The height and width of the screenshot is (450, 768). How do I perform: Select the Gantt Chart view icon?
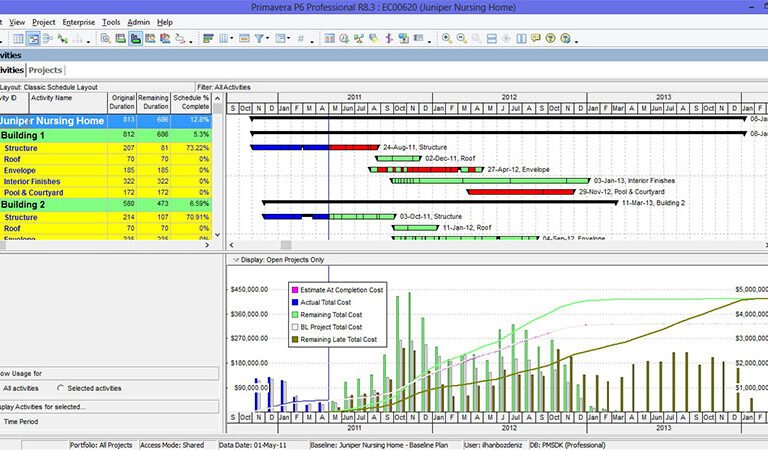[x=33, y=38]
